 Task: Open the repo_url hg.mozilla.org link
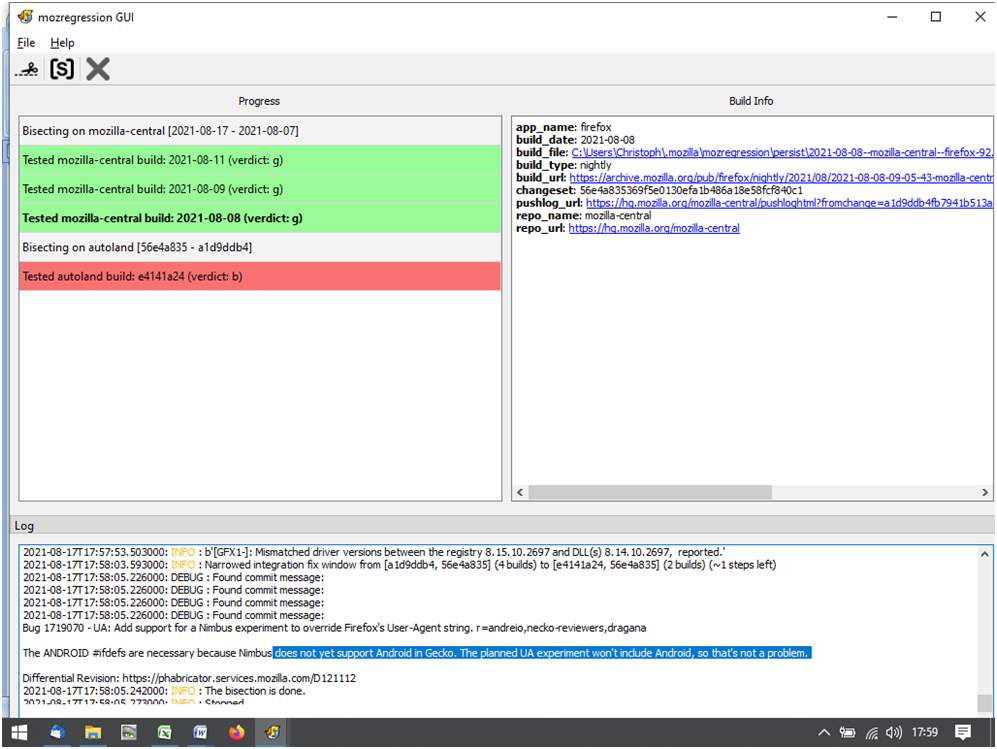654,228
